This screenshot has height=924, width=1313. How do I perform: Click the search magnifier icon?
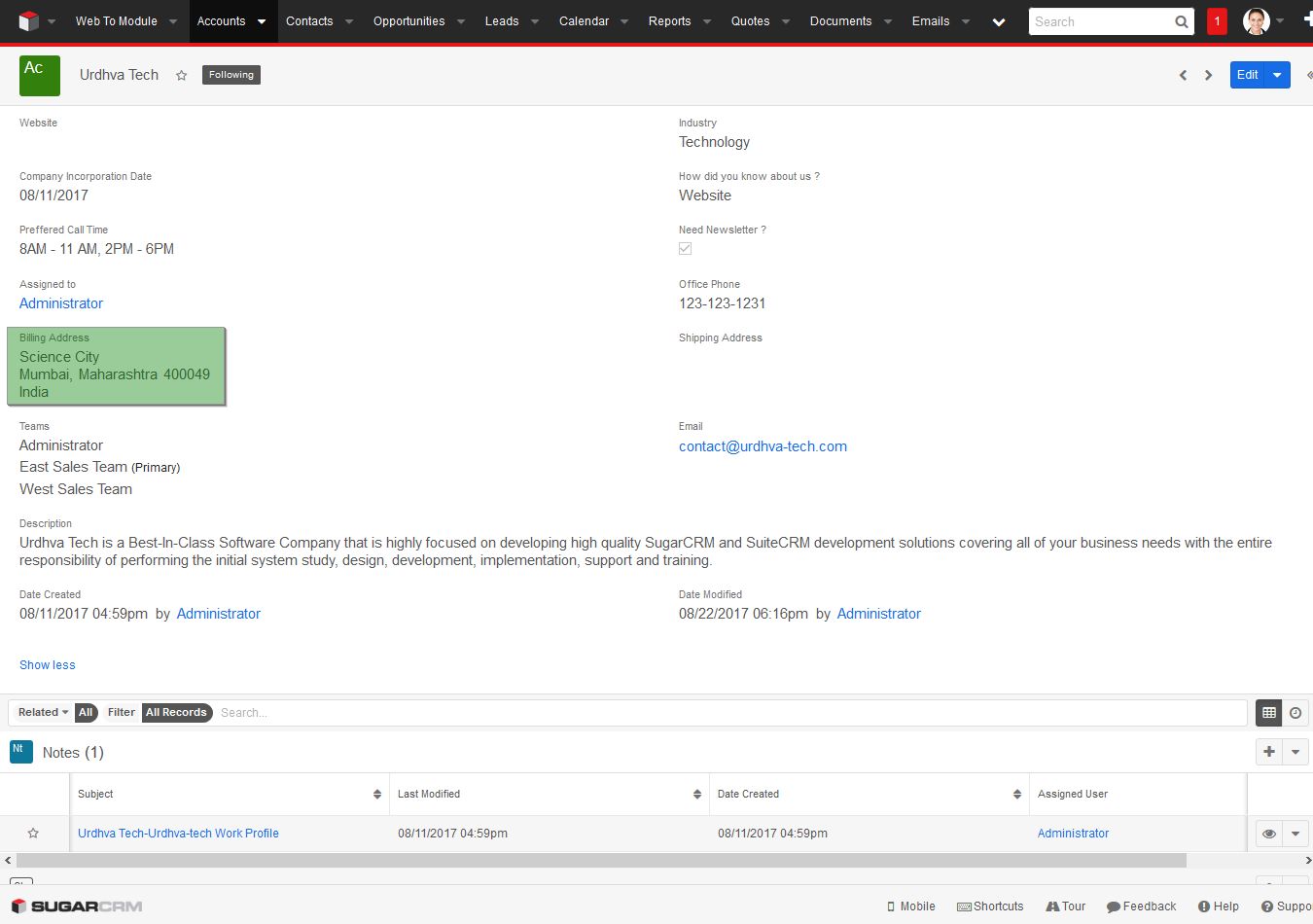coord(1181,21)
